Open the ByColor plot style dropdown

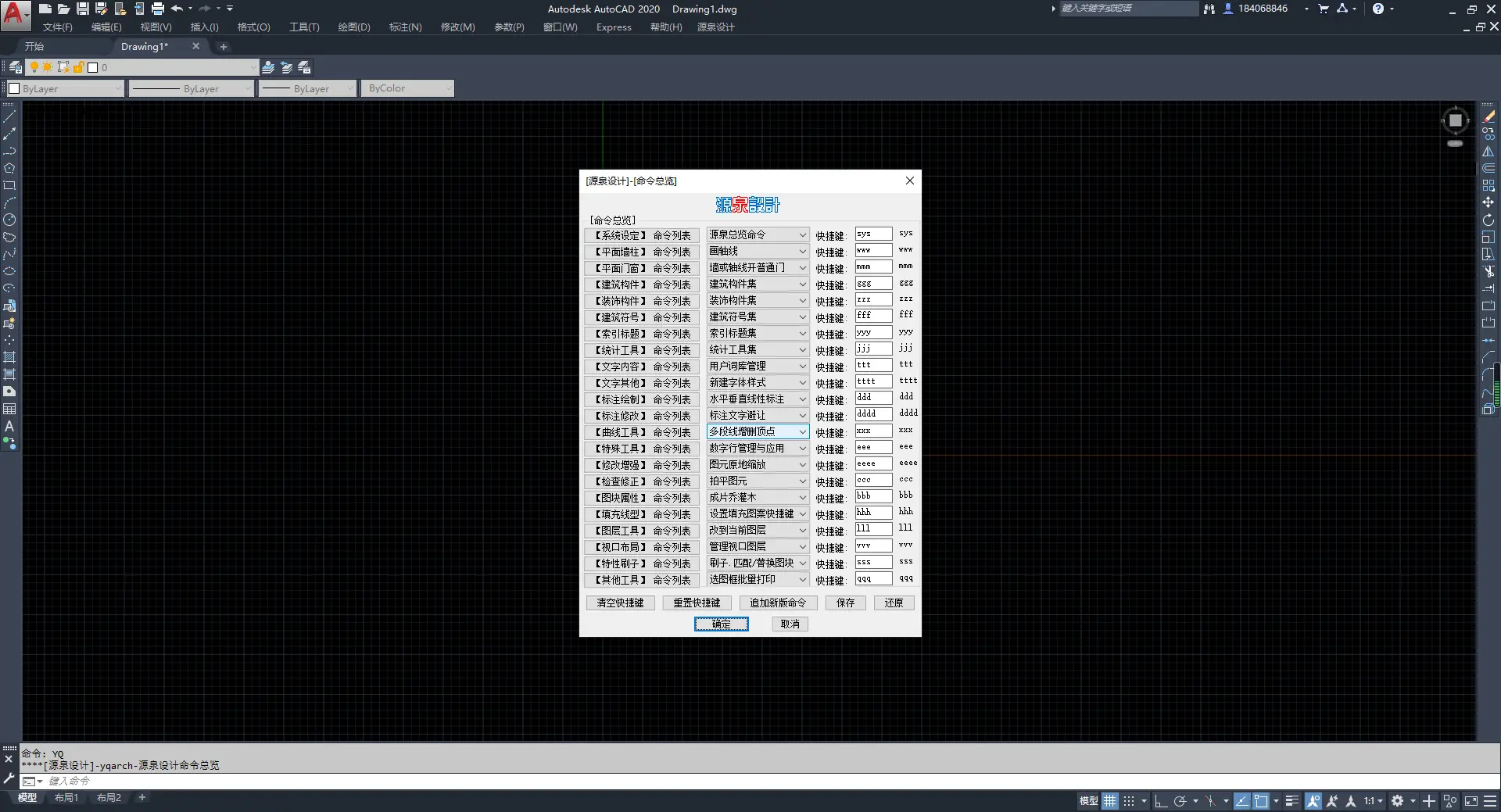[407, 88]
